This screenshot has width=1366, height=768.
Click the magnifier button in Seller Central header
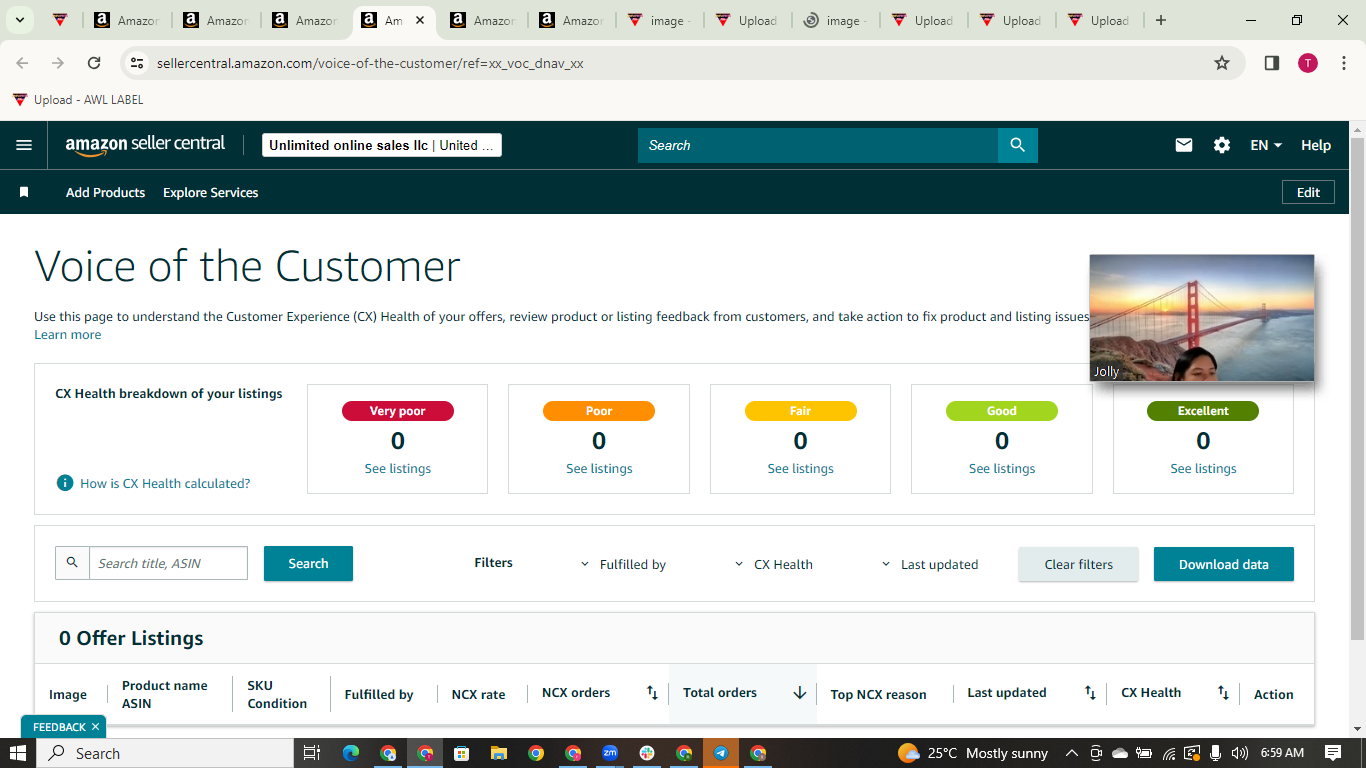pyautogui.click(x=1017, y=145)
